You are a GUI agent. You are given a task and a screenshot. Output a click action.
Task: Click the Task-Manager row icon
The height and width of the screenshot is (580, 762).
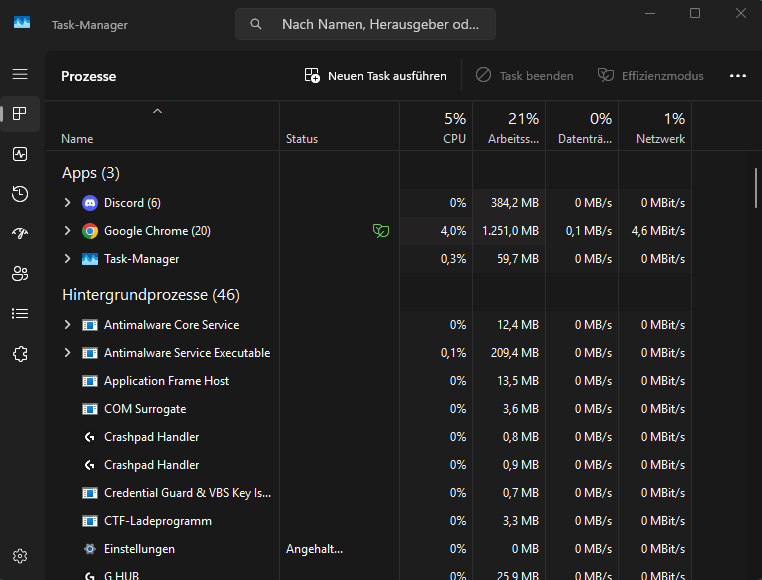(x=90, y=259)
